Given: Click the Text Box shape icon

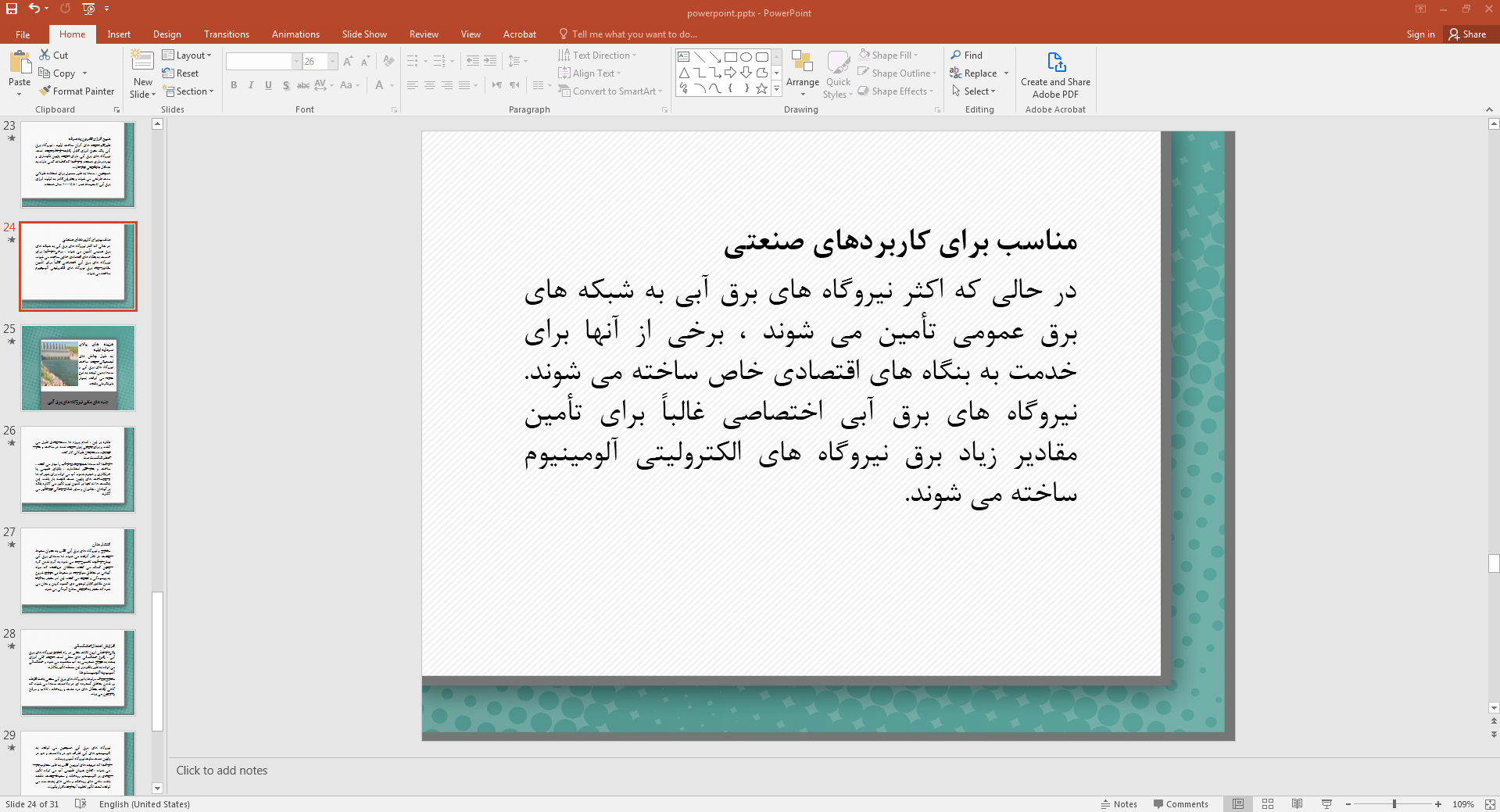Looking at the screenshot, I should point(684,56).
